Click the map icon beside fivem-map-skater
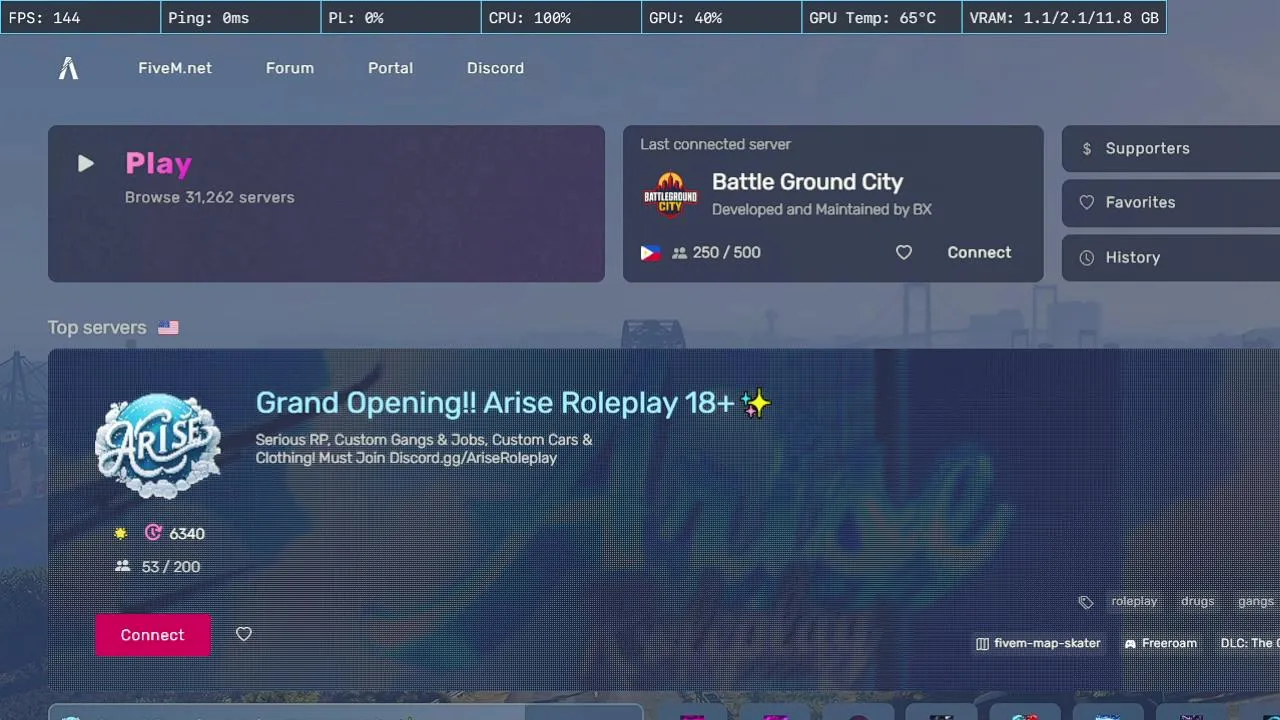Viewport: 1280px width, 720px height. (x=982, y=644)
